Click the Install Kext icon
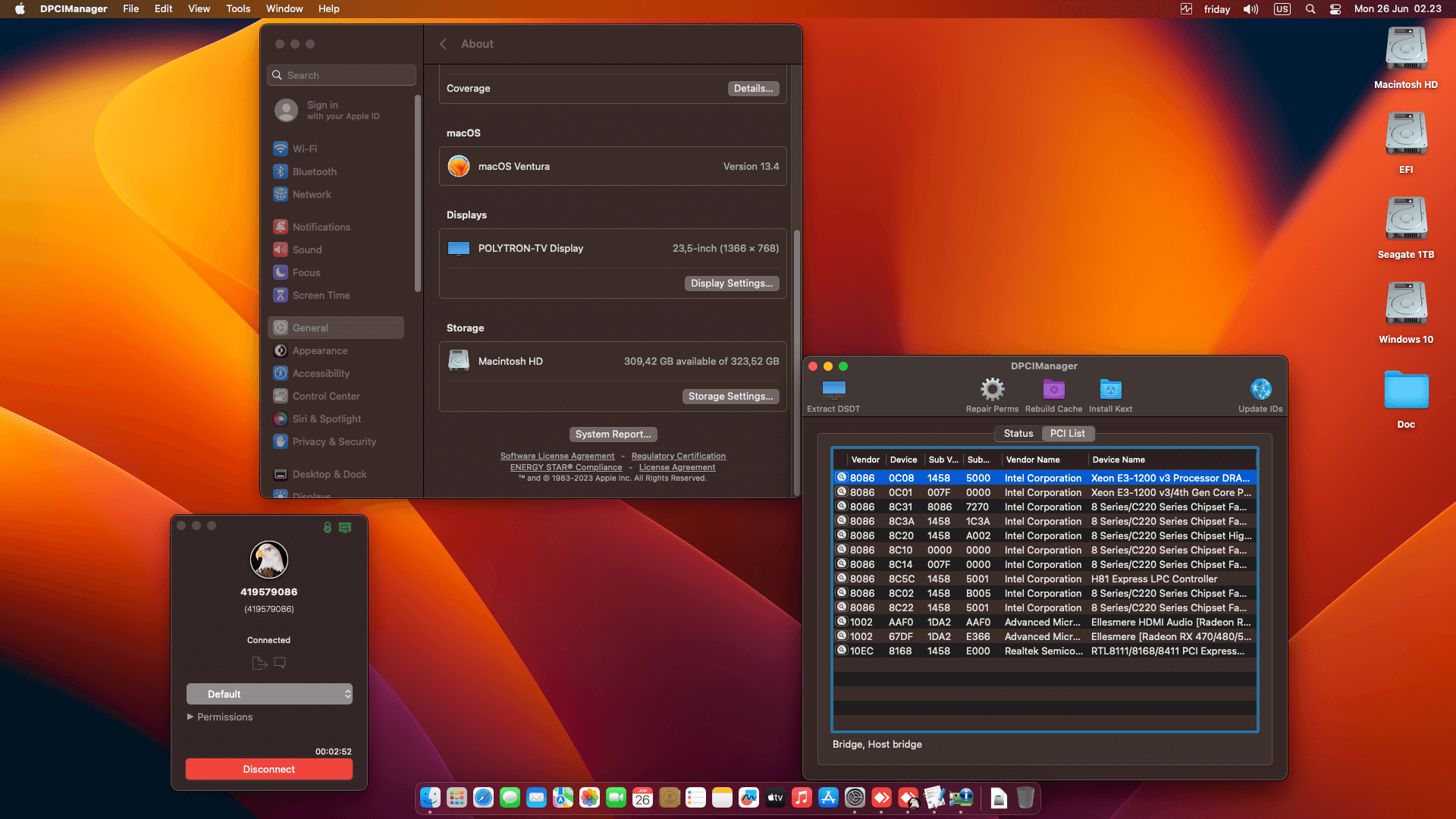Image resolution: width=1456 pixels, height=819 pixels. tap(1110, 391)
